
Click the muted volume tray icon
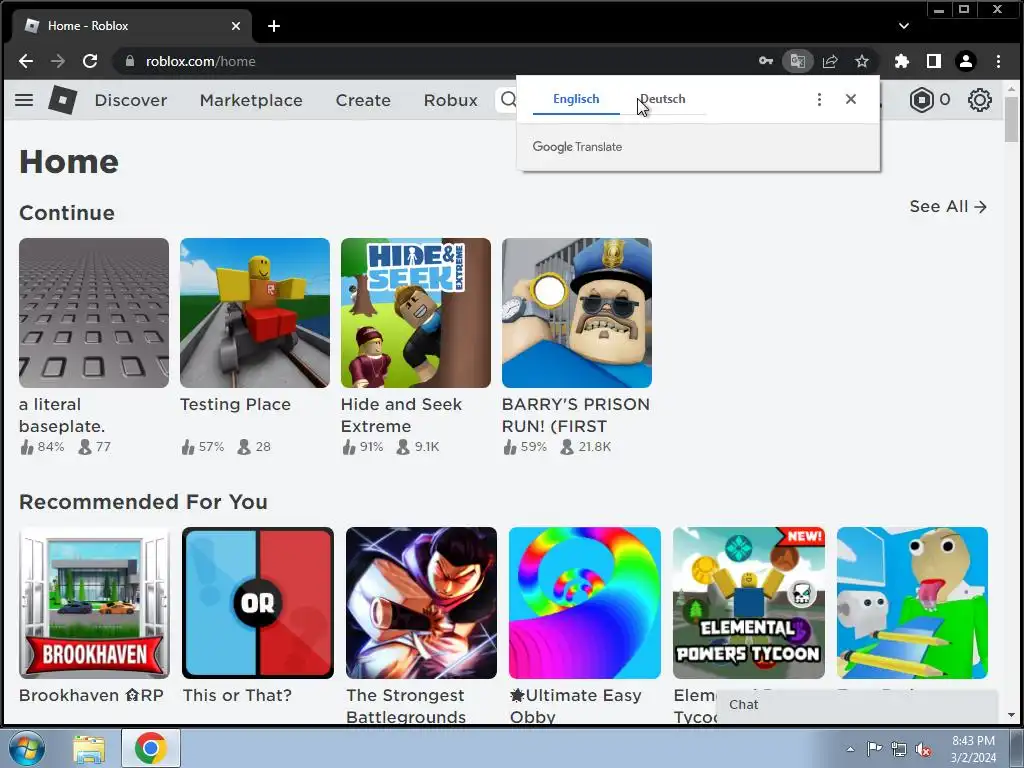coord(923,749)
